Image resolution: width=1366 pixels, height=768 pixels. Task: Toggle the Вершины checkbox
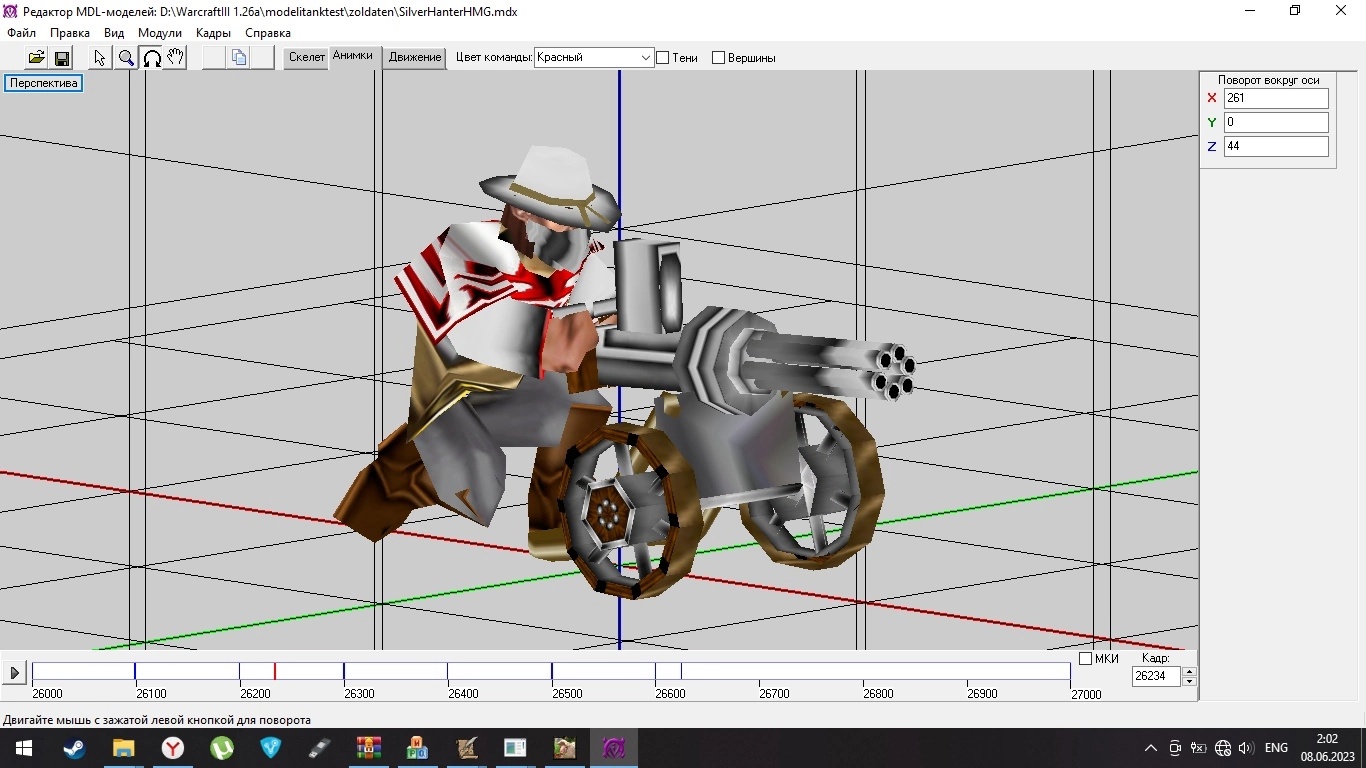tap(718, 58)
